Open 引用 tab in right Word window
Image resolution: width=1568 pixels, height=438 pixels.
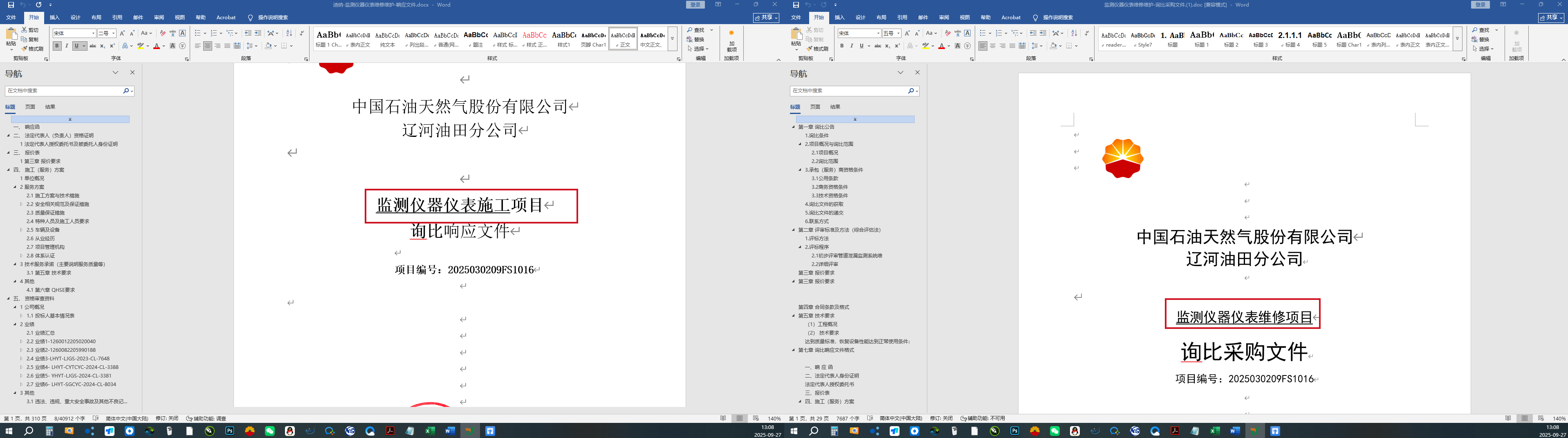click(902, 18)
